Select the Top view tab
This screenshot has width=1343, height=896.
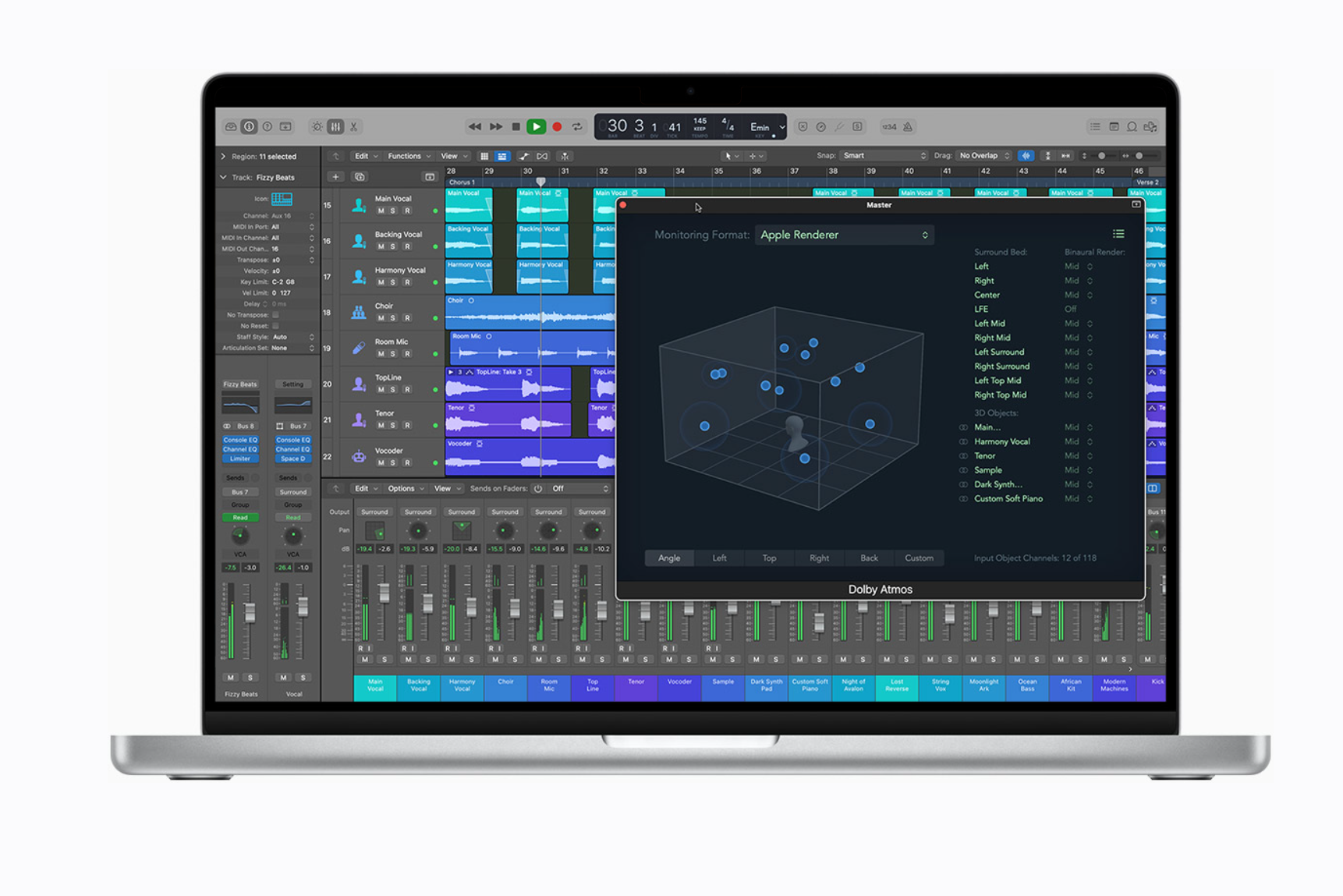click(769, 558)
